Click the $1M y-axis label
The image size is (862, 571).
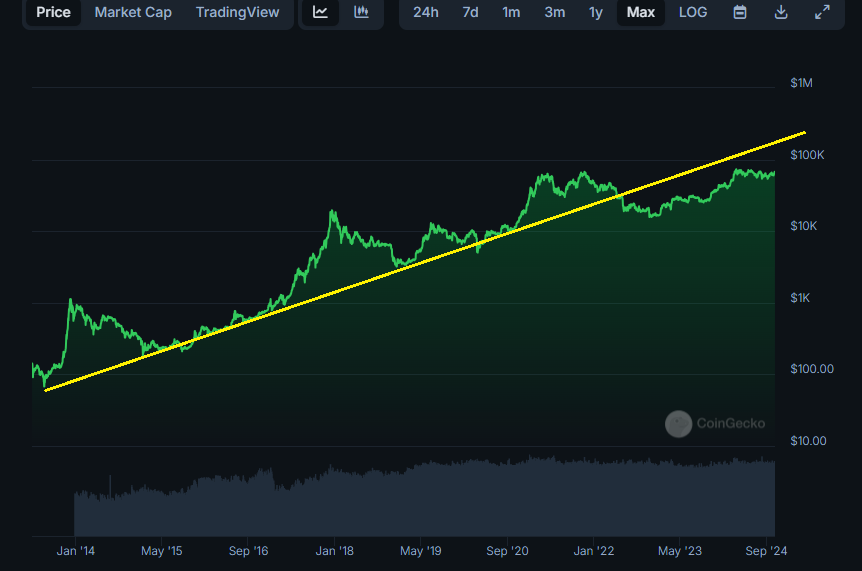click(801, 83)
